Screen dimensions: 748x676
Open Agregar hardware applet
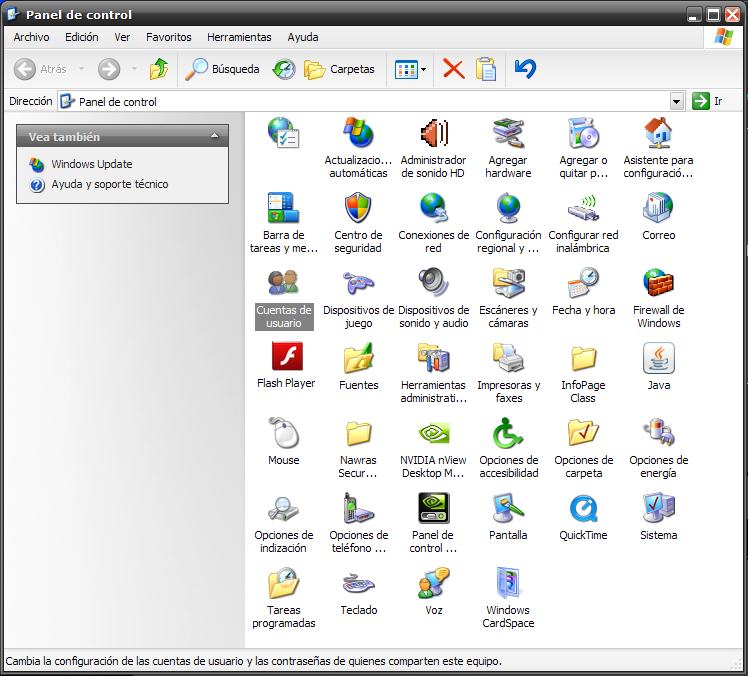[x=508, y=133]
